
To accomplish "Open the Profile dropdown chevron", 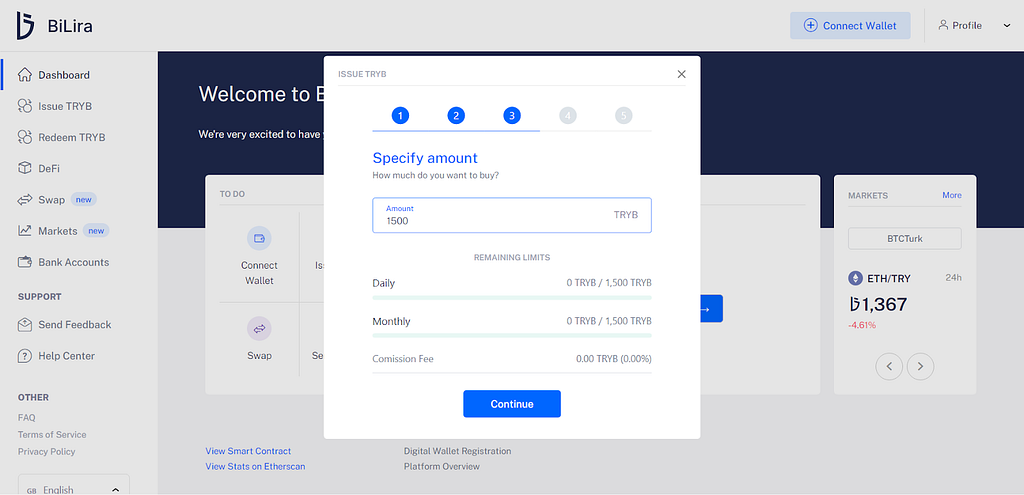I will pyautogui.click(x=1006, y=25).
